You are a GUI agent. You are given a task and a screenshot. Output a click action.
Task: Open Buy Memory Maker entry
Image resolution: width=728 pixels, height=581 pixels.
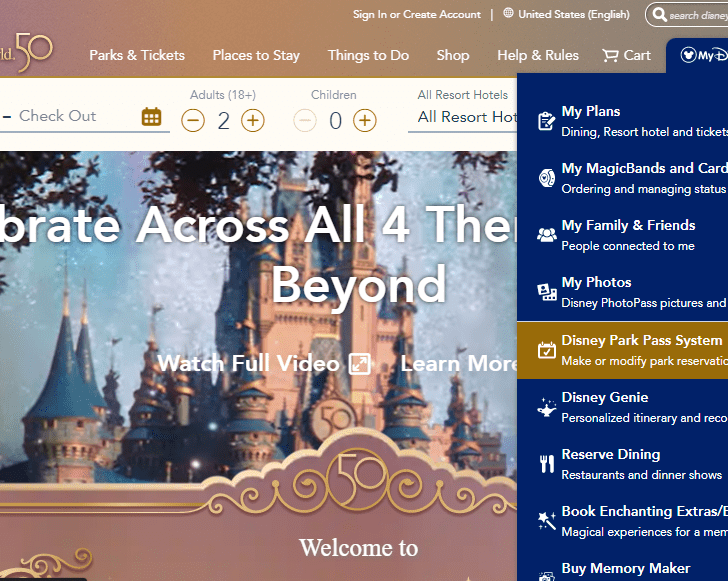click(622, 568)
